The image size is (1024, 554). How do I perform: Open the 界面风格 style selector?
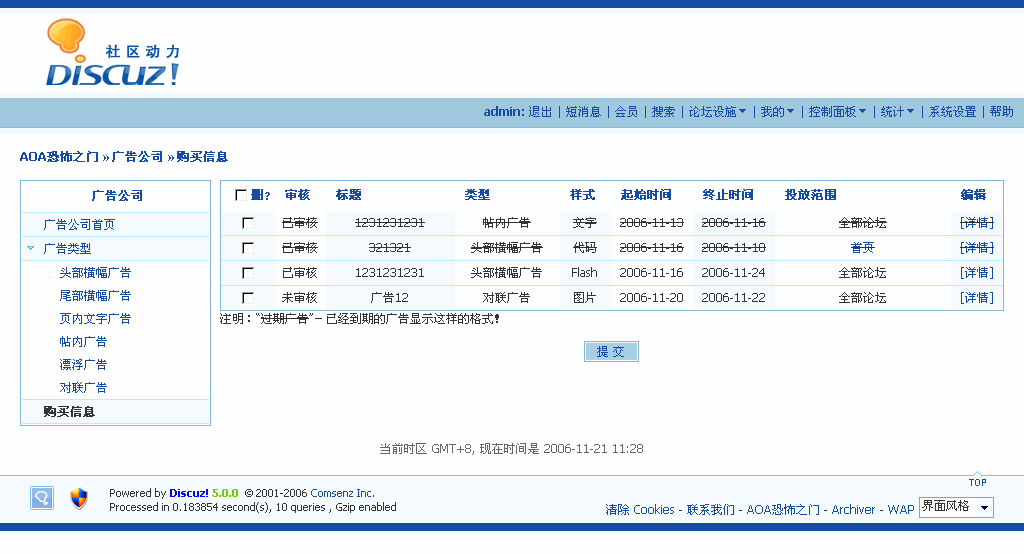tap(956, 507)
